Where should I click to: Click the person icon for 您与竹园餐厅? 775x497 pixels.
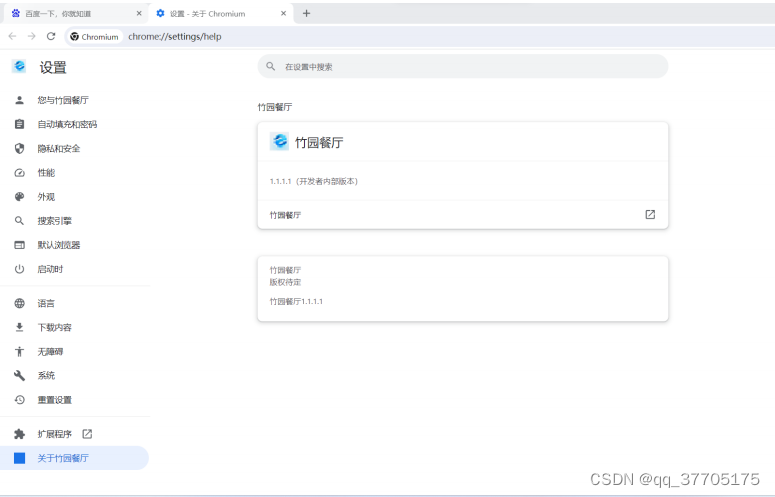[19, 100]
